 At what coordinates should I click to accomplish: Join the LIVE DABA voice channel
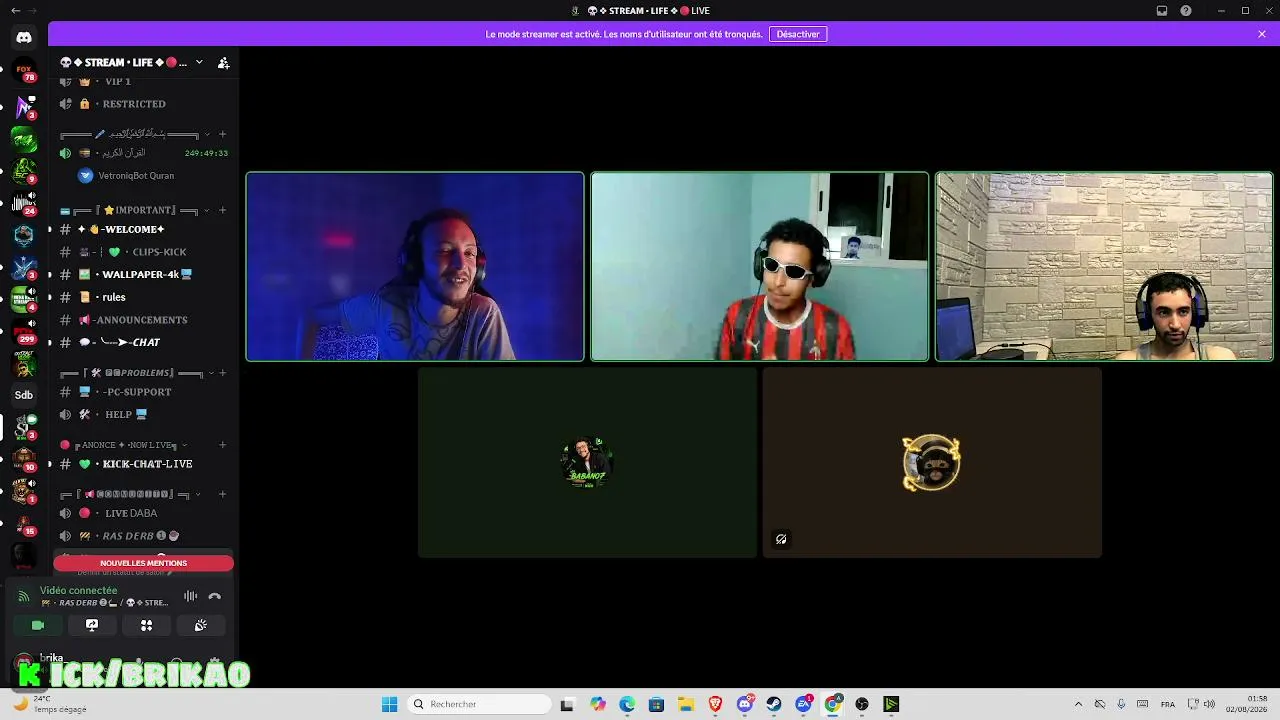pos(143,513)
